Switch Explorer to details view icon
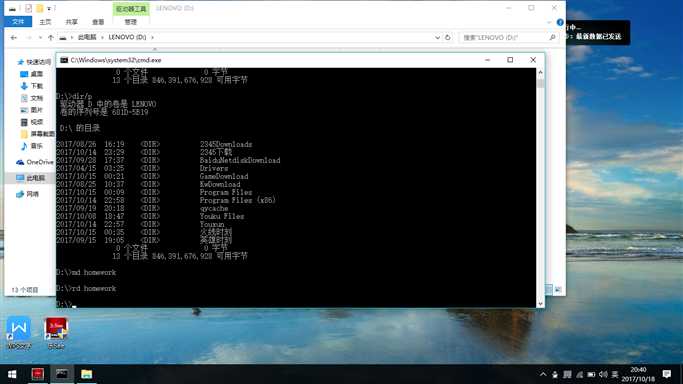 [549, 290]
